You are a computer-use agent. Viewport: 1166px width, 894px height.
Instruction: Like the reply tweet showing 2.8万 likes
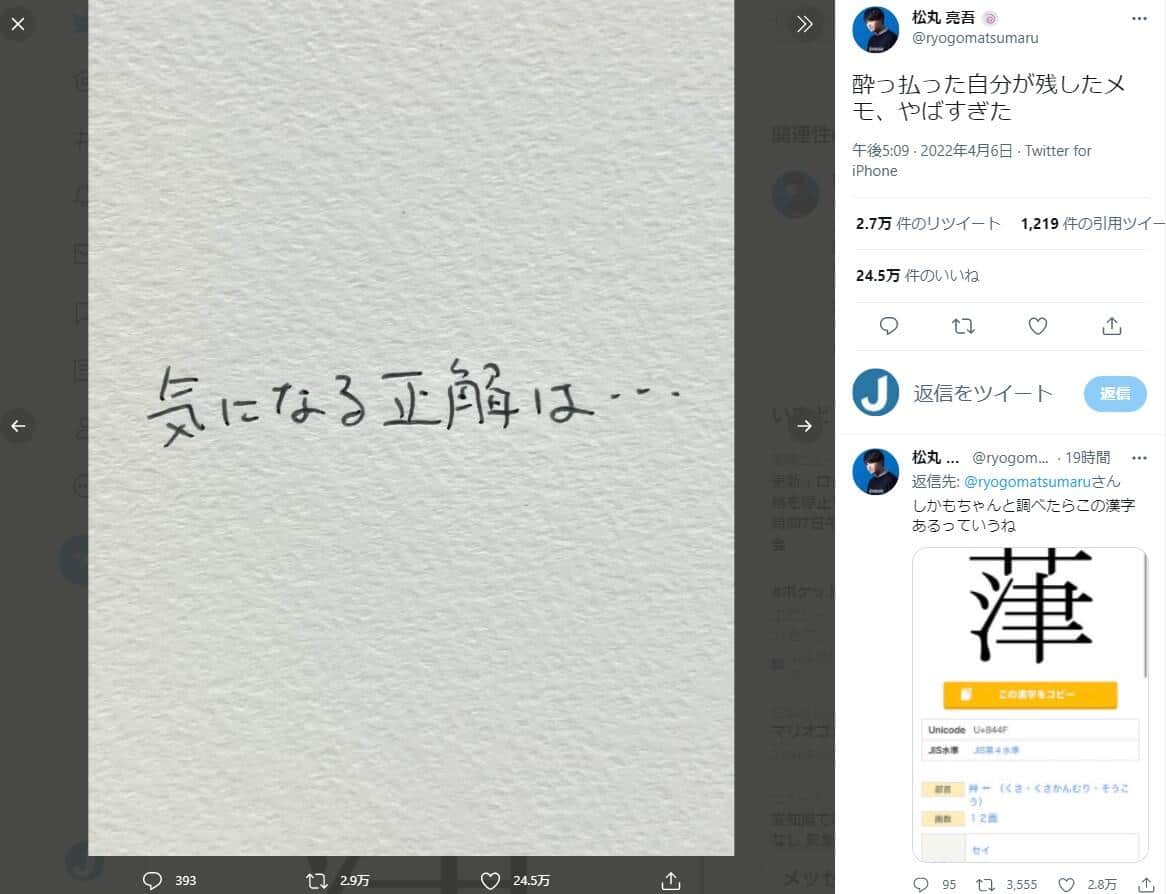pyautogui.click(x=1066, y=884)
